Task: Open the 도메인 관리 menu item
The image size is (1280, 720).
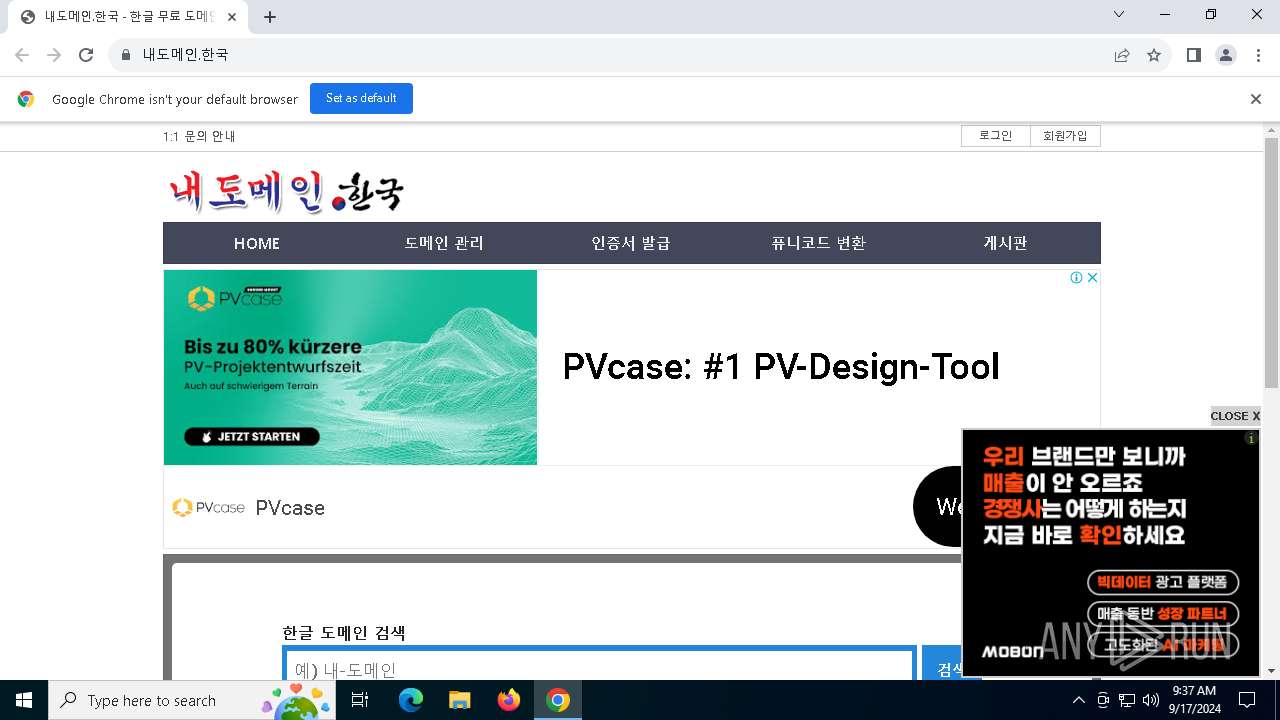Action: coord(444,243)
